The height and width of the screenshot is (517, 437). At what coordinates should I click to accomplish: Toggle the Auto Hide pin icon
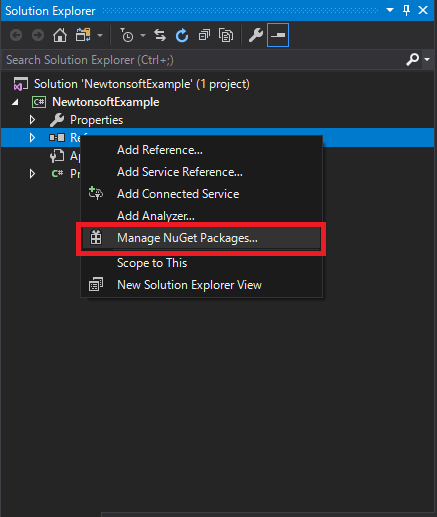(406, 10)
